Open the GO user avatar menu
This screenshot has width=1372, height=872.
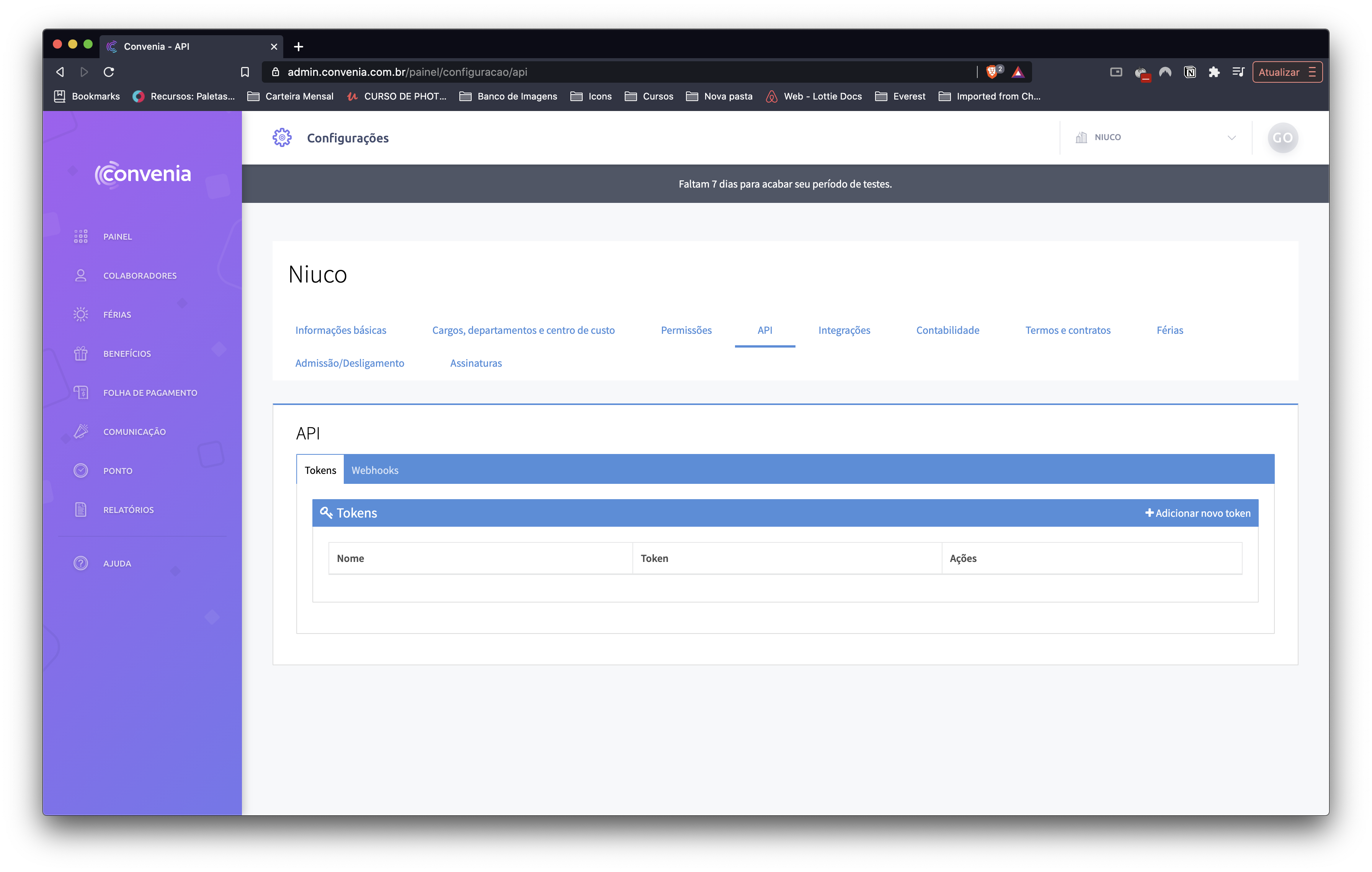(x=1282, y=138)
